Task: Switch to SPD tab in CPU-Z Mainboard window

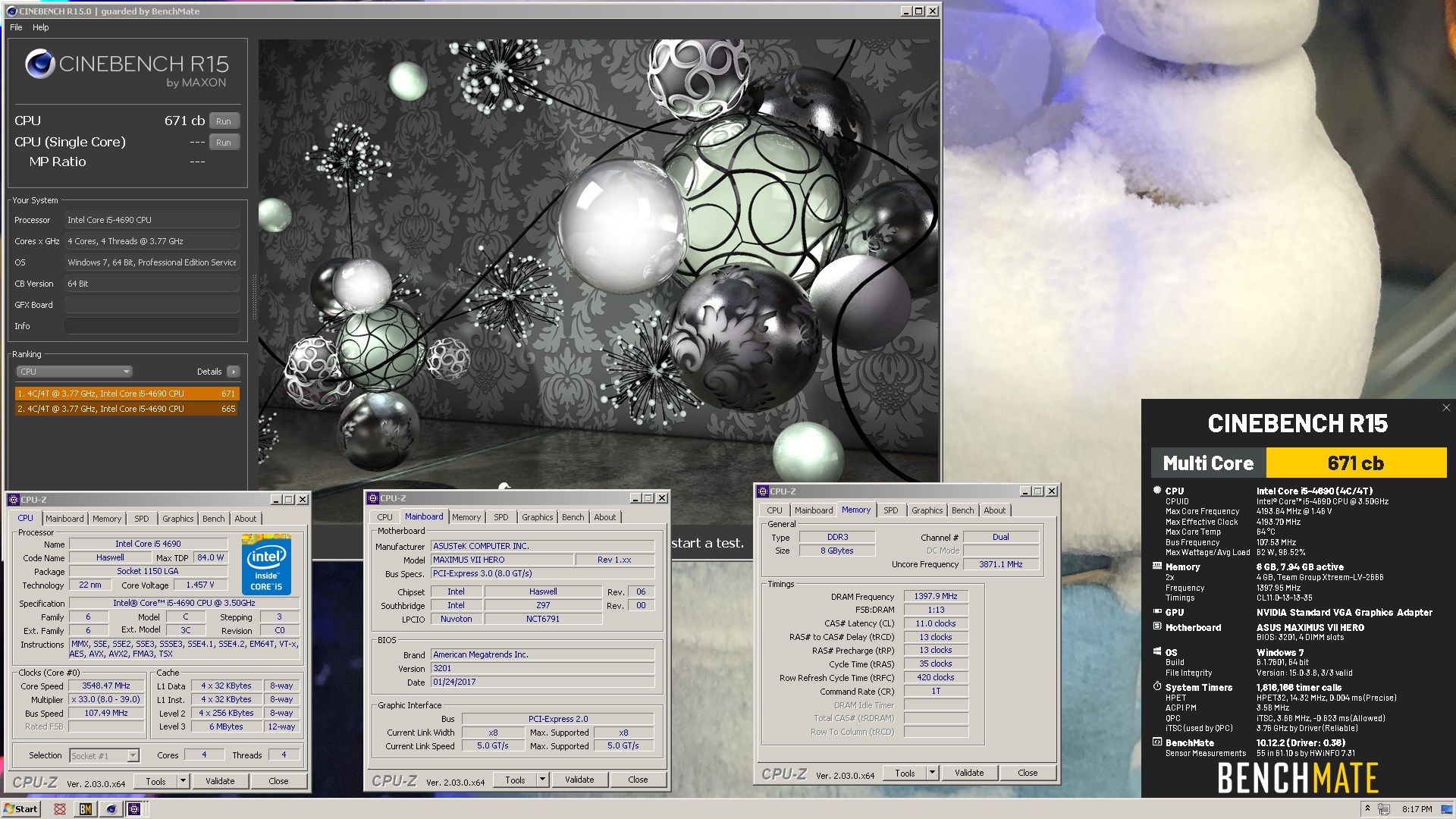Action: [x=501, y=517]
